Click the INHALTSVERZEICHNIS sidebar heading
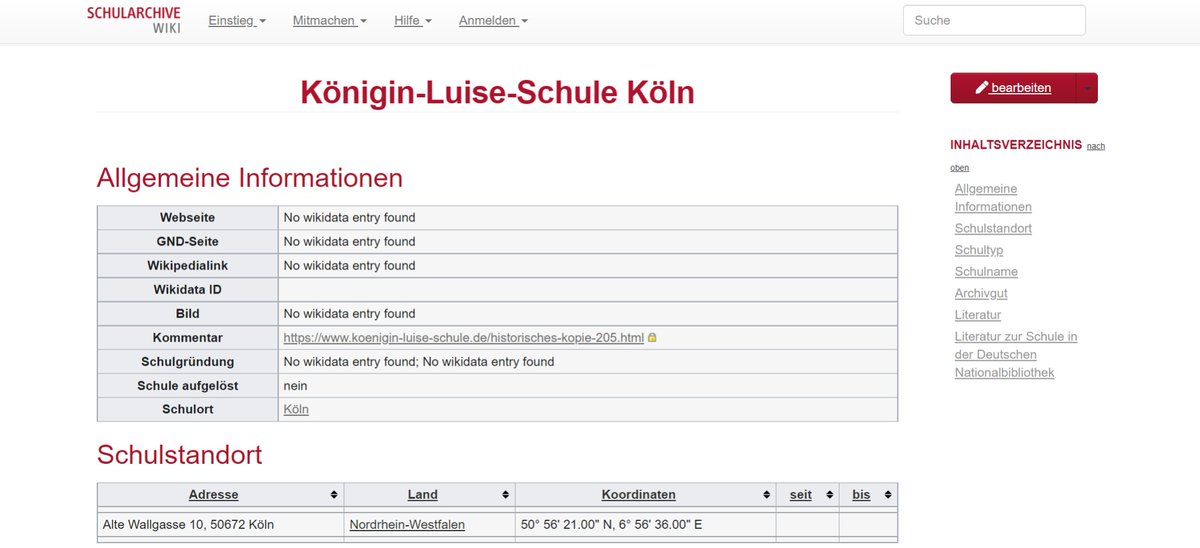1200x548 pixels. (x=1016, y=145)
